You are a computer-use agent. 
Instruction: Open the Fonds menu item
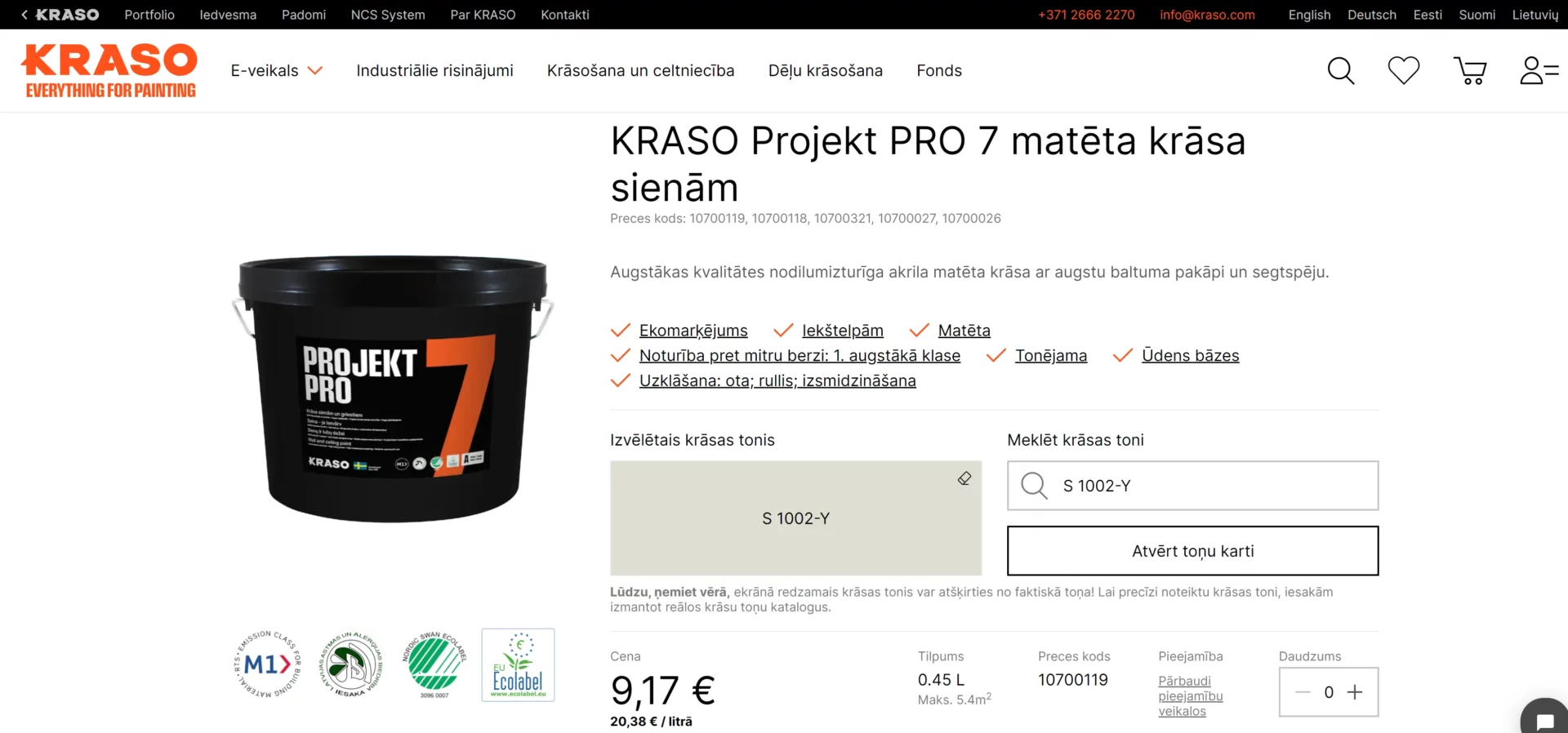pos(939,71)
